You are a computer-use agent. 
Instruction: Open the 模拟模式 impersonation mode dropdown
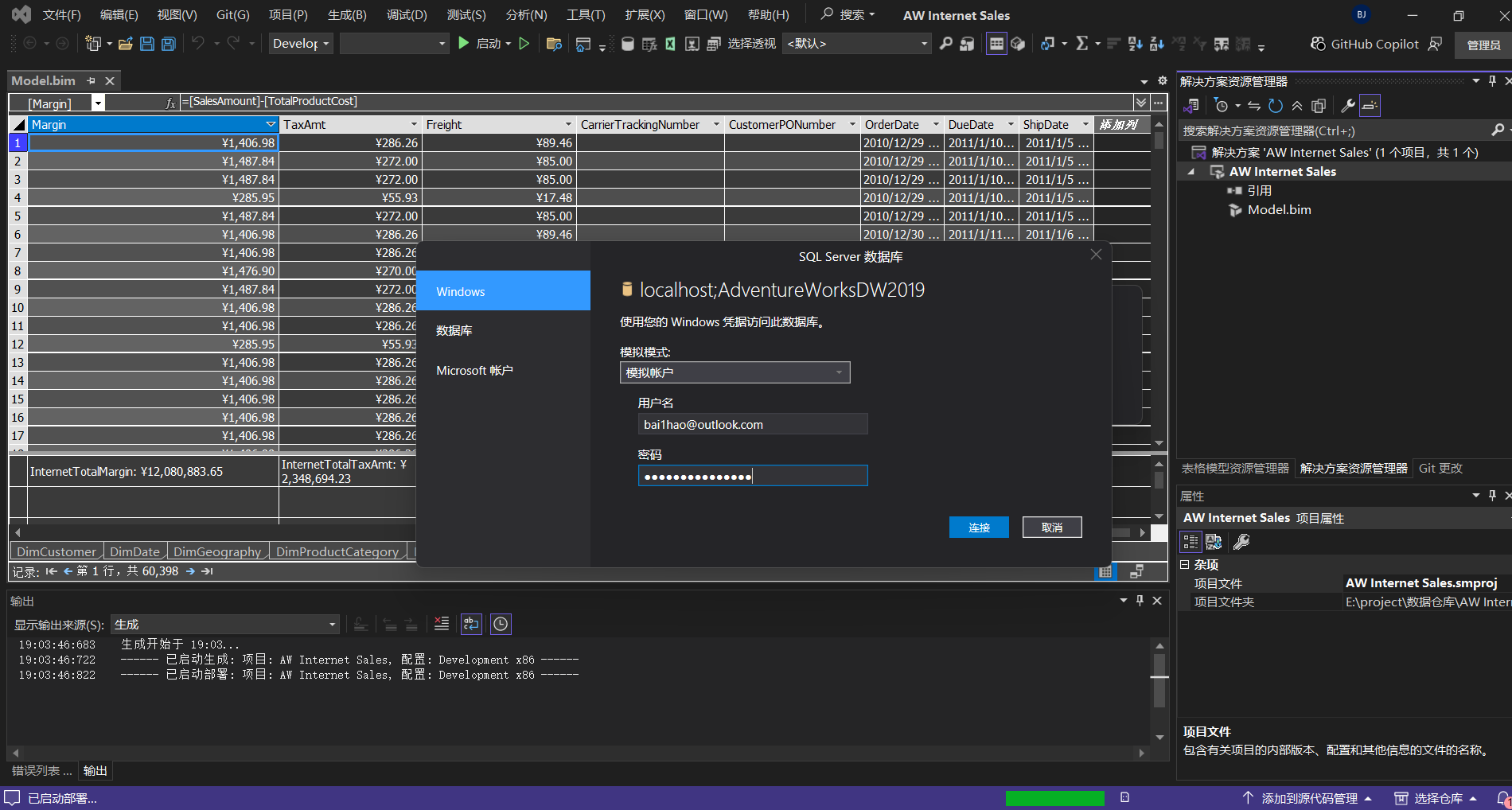click(735, 372)
